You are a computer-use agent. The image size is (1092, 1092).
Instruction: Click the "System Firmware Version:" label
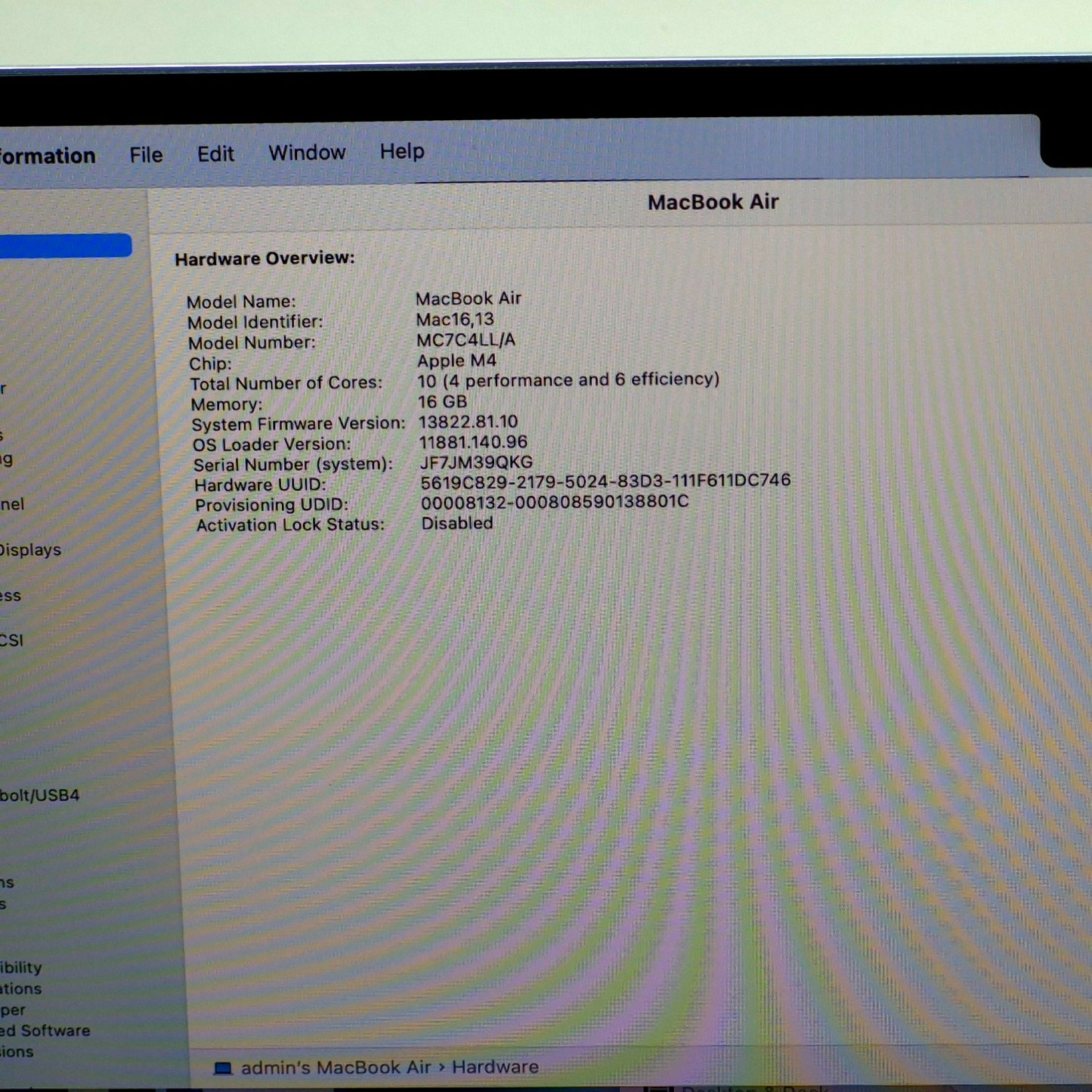299,424
